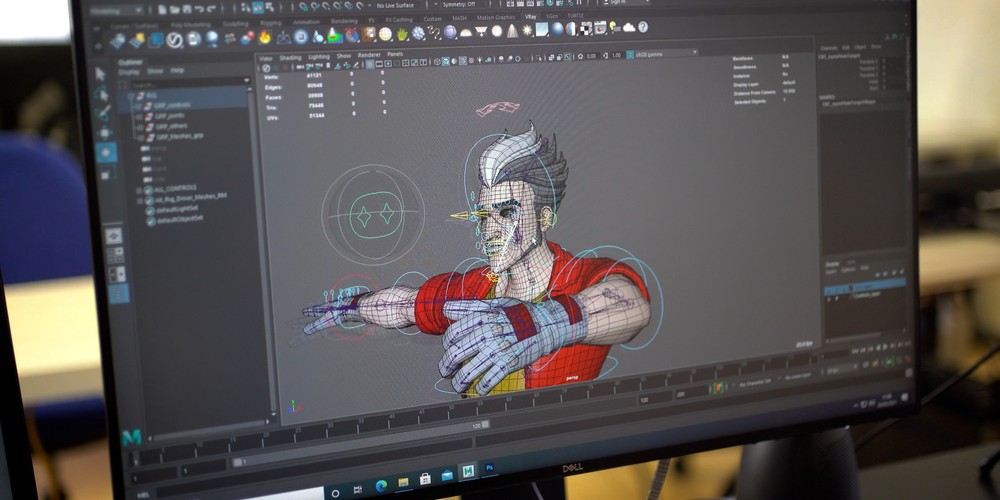This screenshot has height=500, width=1000.
Task: Expand ALL_CONTROLS set in Outliner
Action: click(x=139, y=189)
